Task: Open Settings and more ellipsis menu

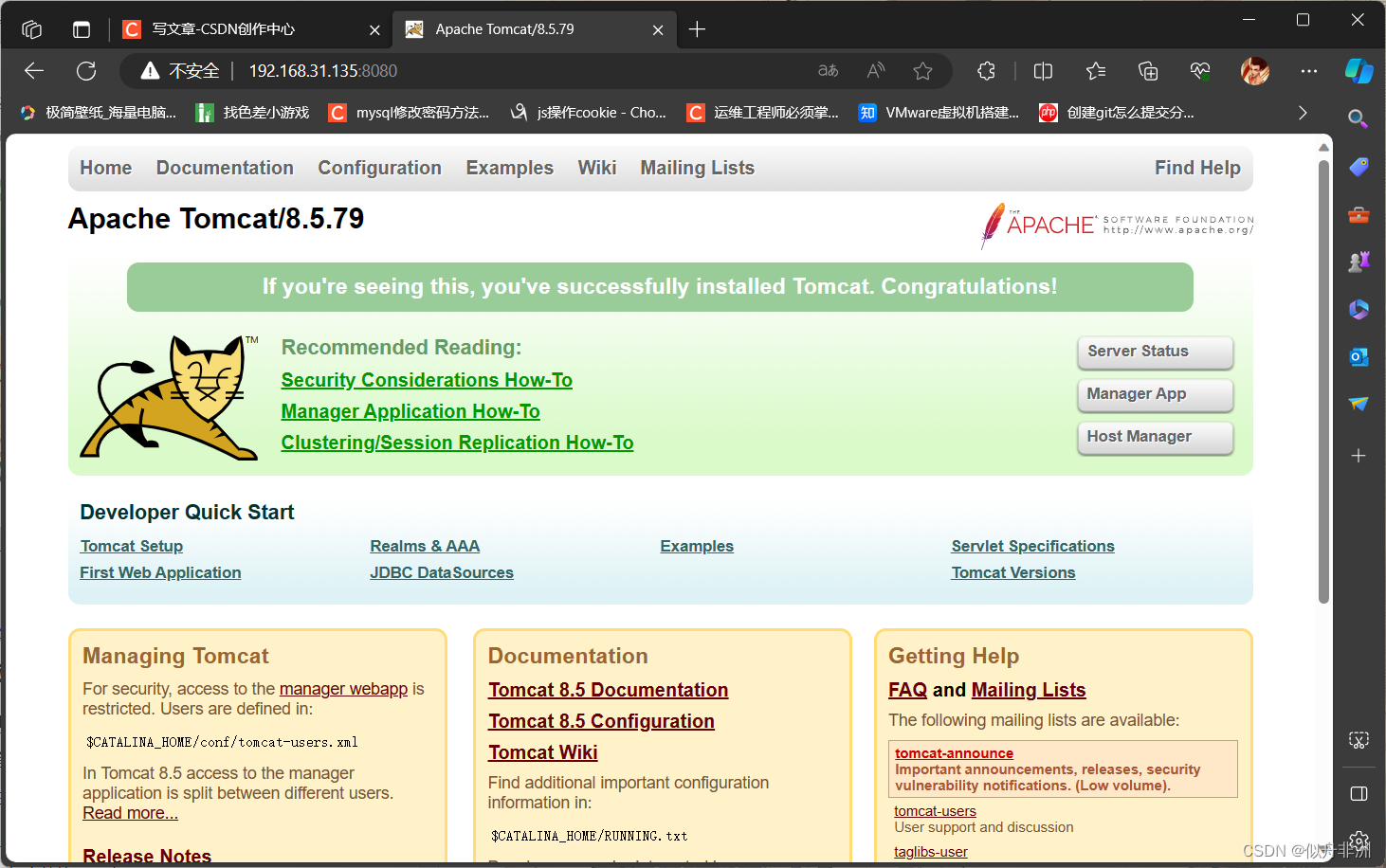Action: pos(1309,71)
